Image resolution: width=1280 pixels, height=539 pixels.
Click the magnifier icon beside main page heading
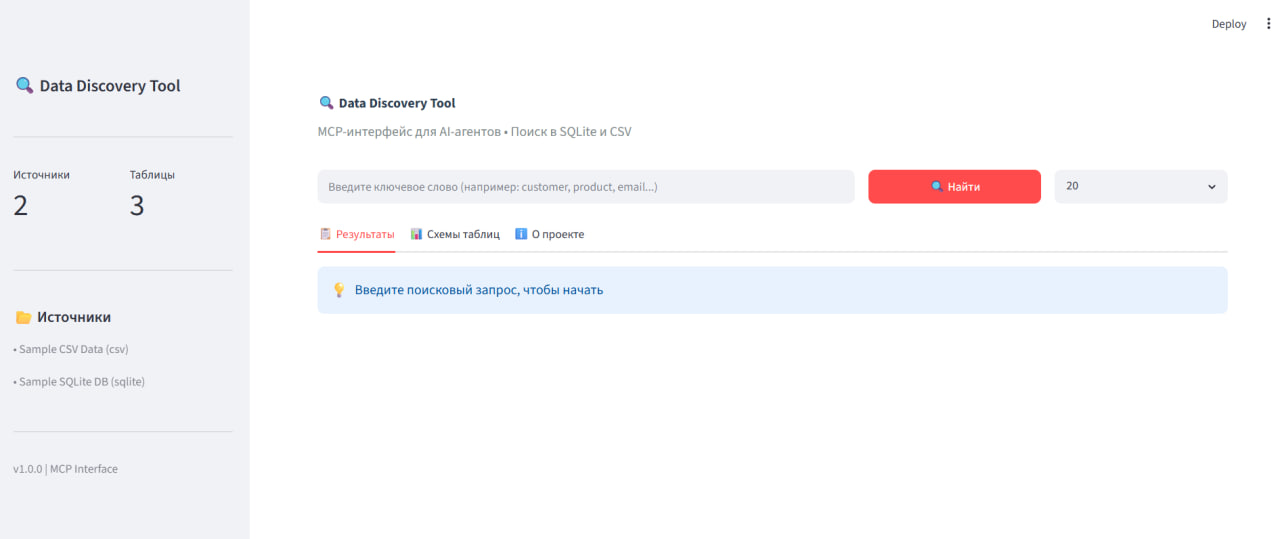click(326, 103)
